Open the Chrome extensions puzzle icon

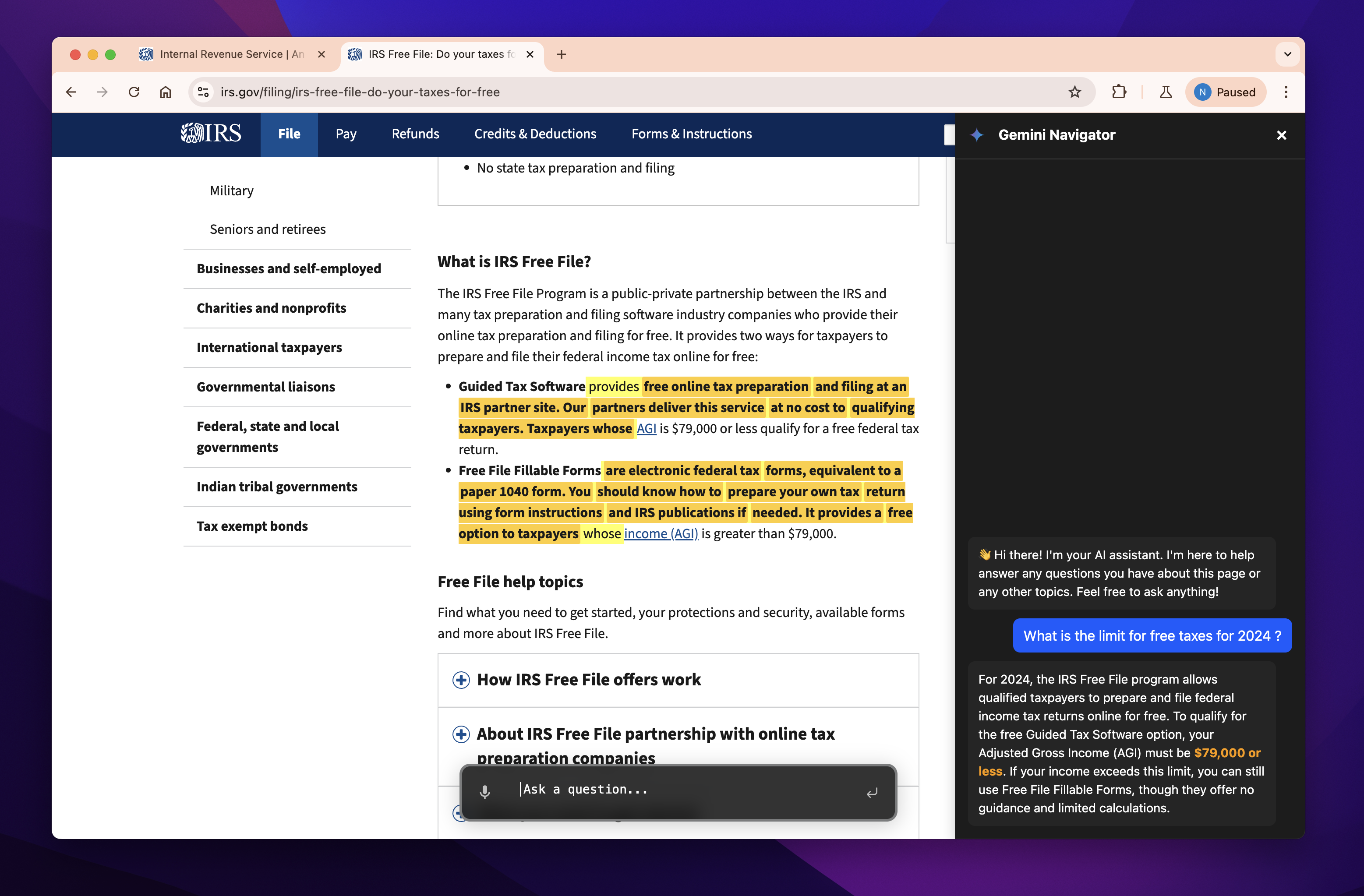point(1119,92)
